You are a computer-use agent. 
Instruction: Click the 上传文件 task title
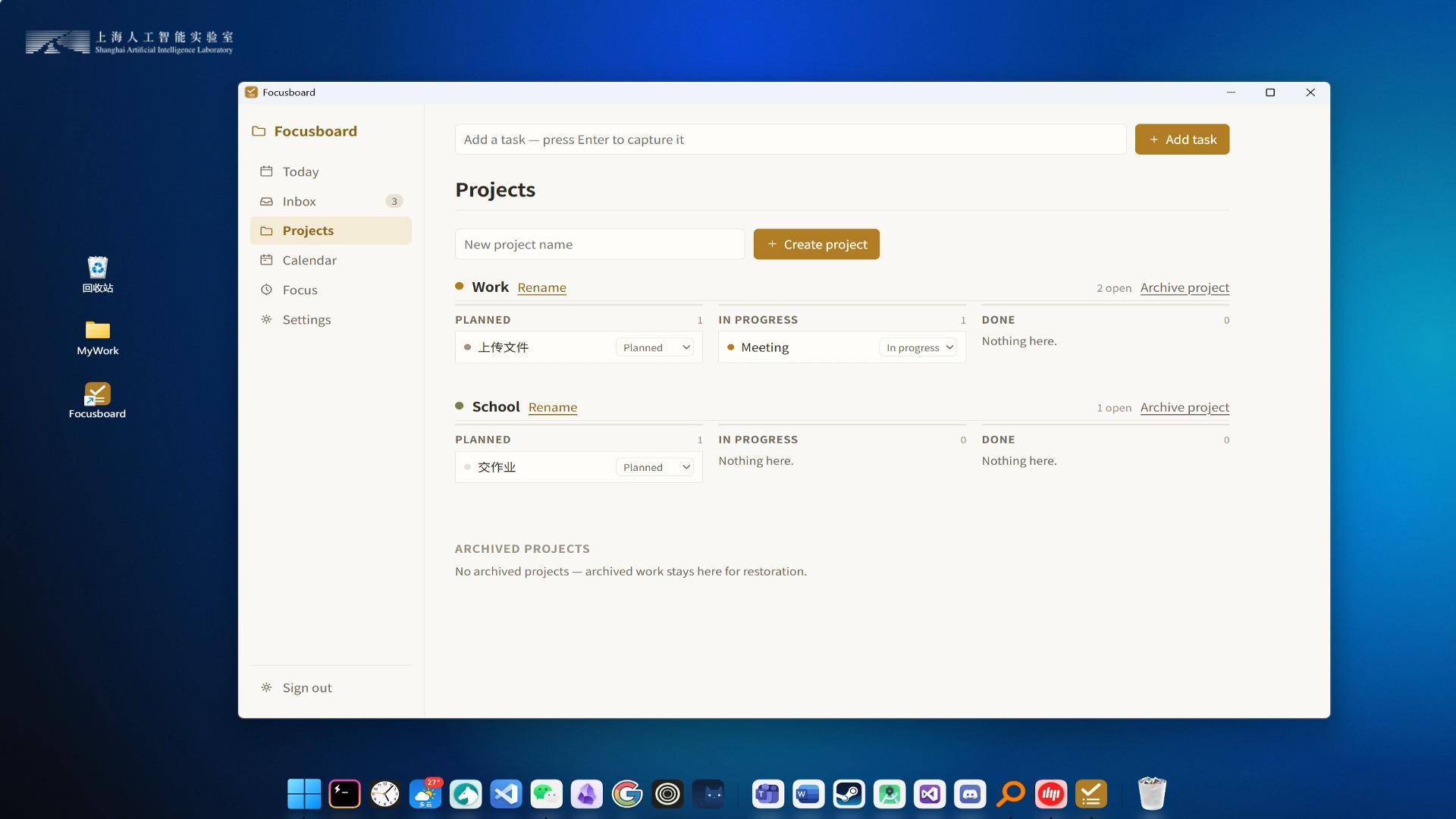click(503, 347)
